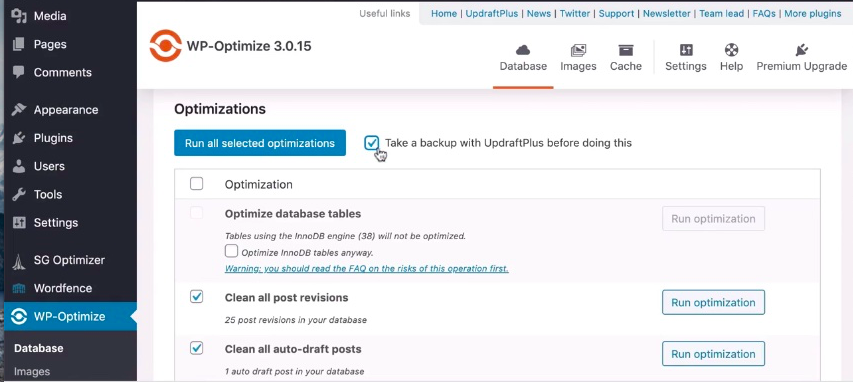Click the '1 auto draft post in your database' text
Viewport: 853px width, 382px height.
click(x=294, y=372)
